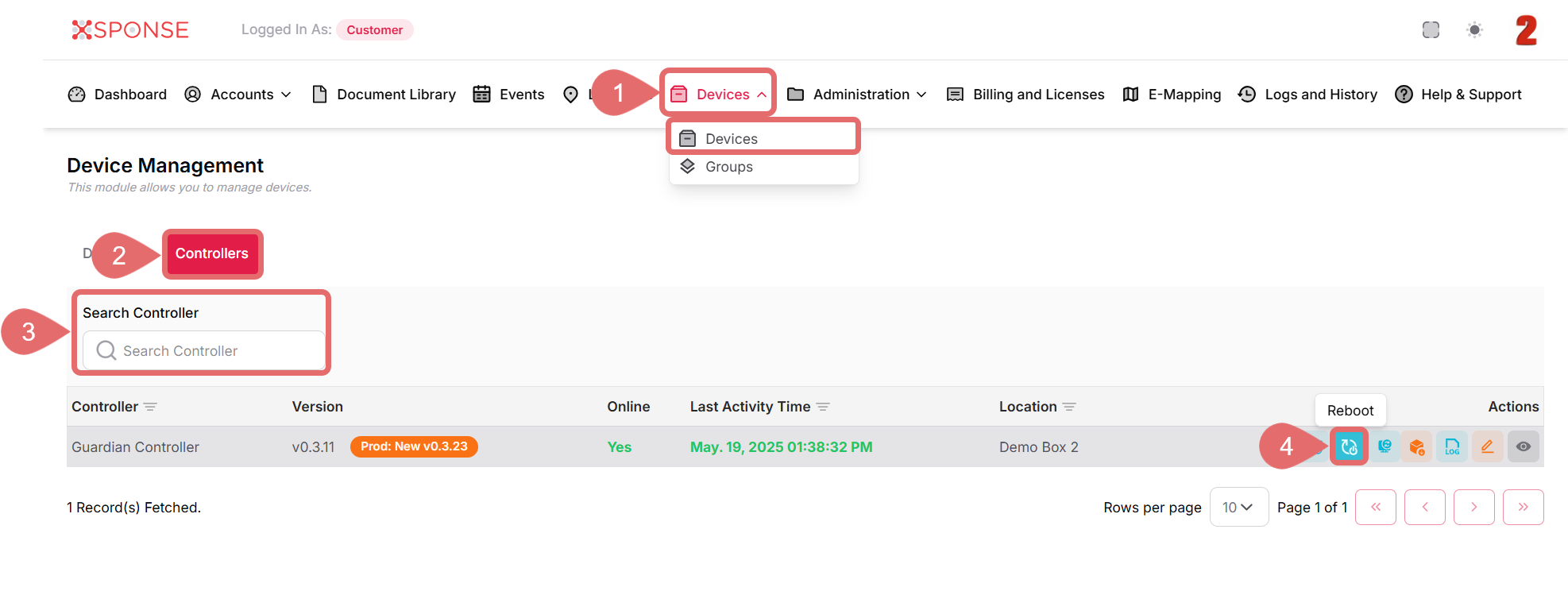Click the XSPONSE logo
Screen dimensions: 1568x591
pos(130,30)
